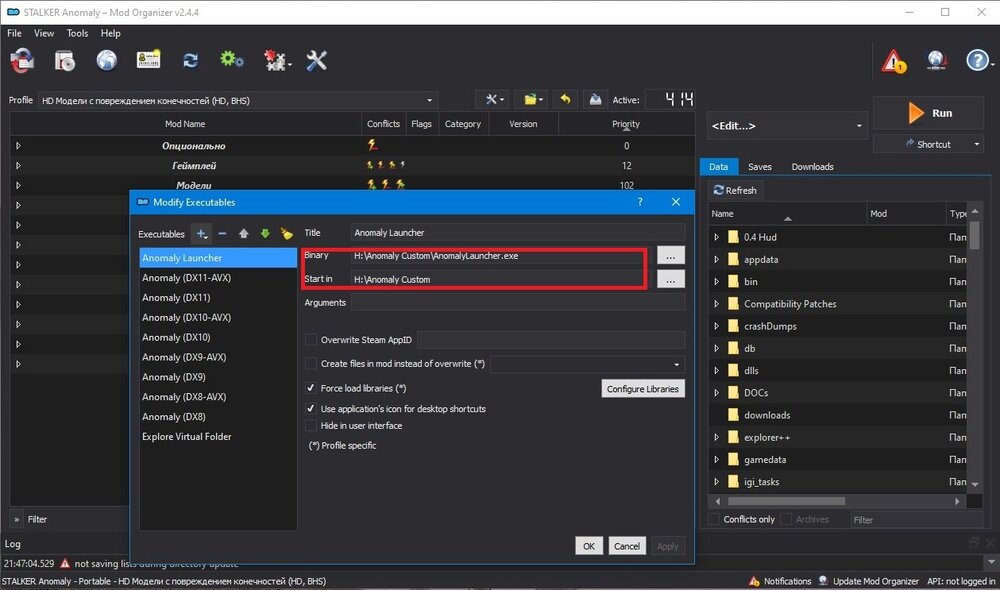Select Anomaly (DX11) in executables list

[x=176, y=298]
